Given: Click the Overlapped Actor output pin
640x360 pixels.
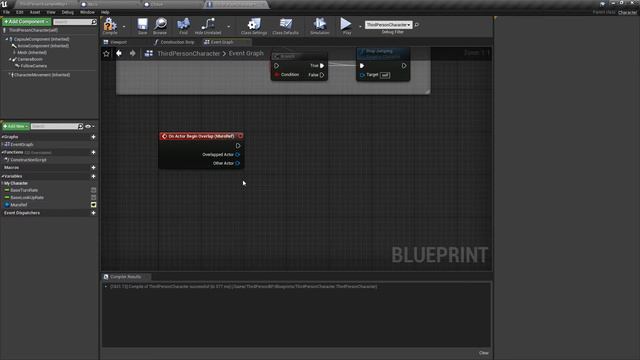Looking at the screenshot, I should 238,155.
